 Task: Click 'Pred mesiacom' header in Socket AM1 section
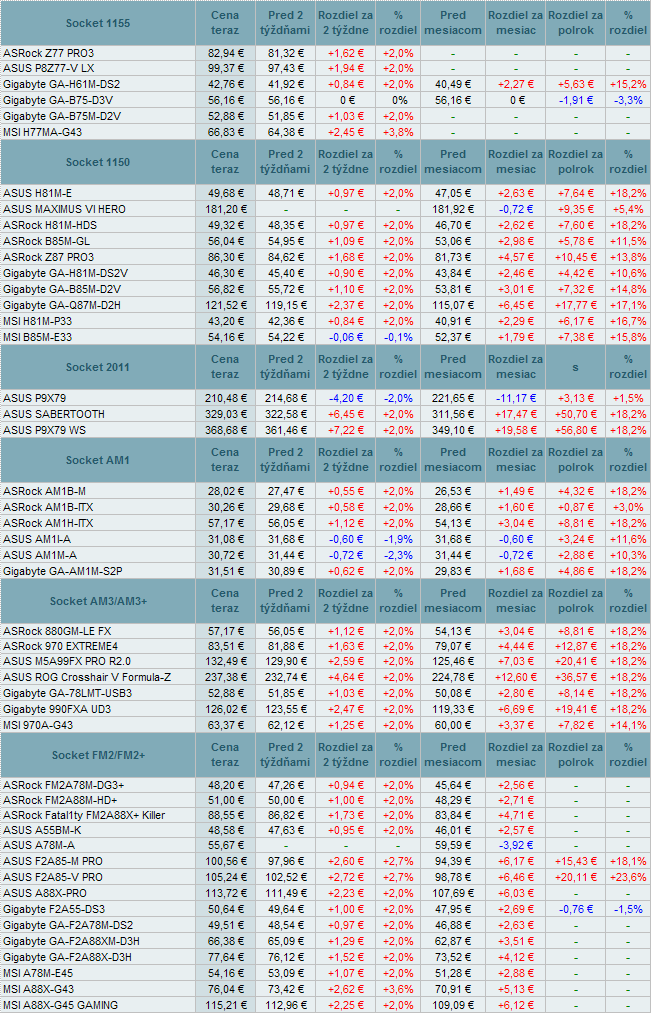(x=453, y=460)
